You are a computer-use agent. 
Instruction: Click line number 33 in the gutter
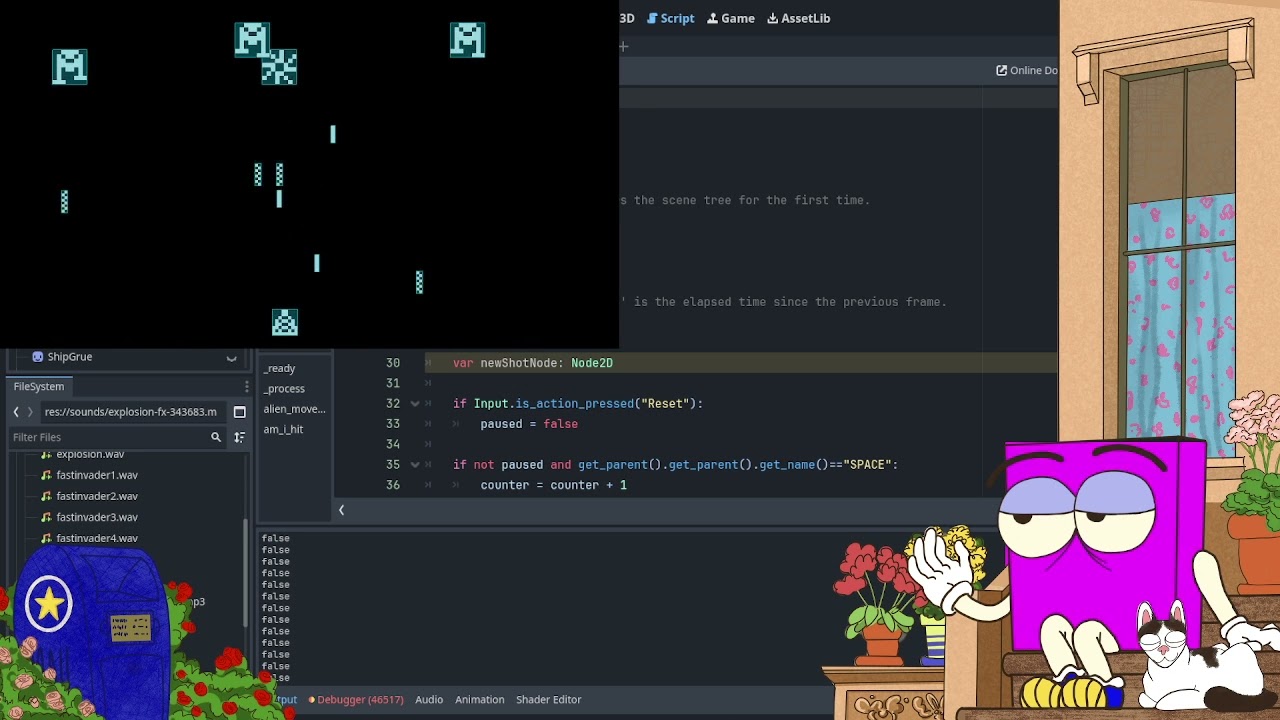tap(393, 424)
